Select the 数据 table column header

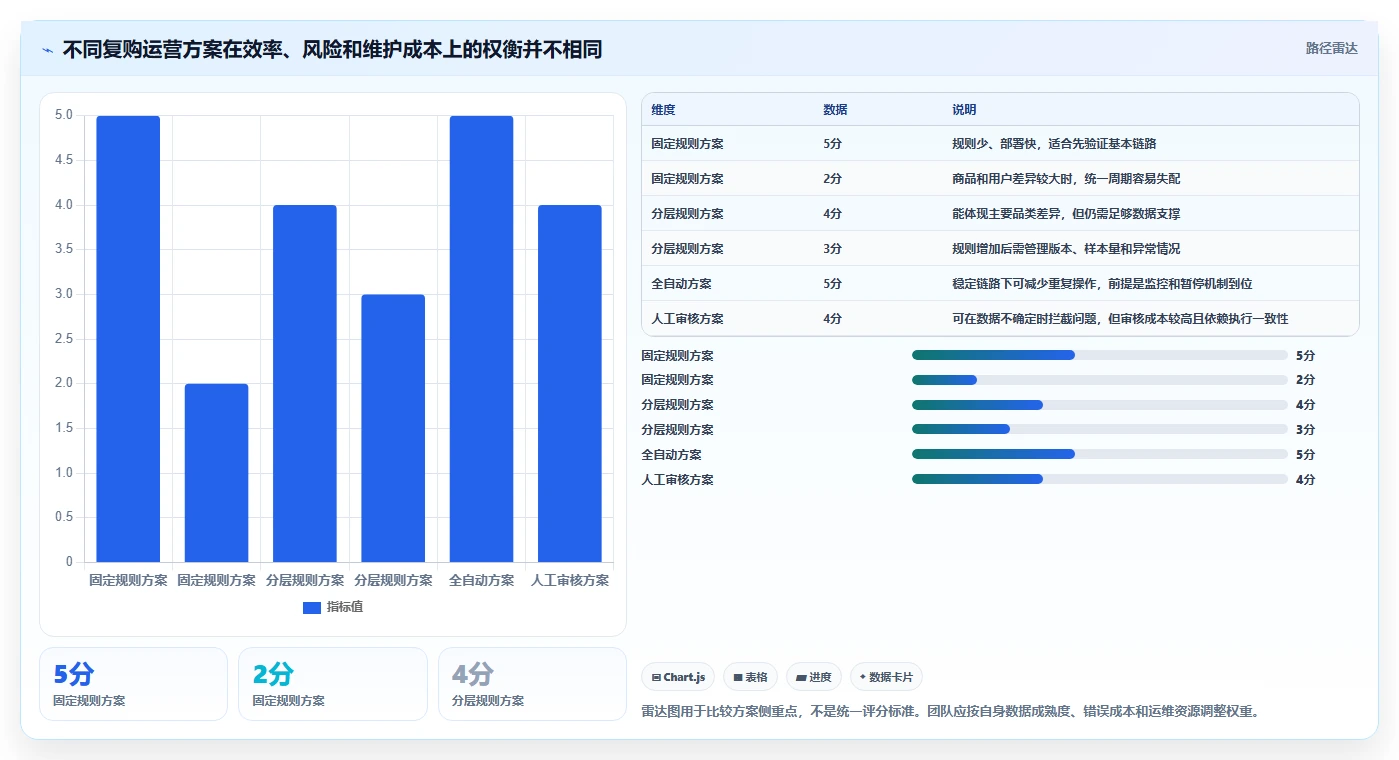coord(835,110)
